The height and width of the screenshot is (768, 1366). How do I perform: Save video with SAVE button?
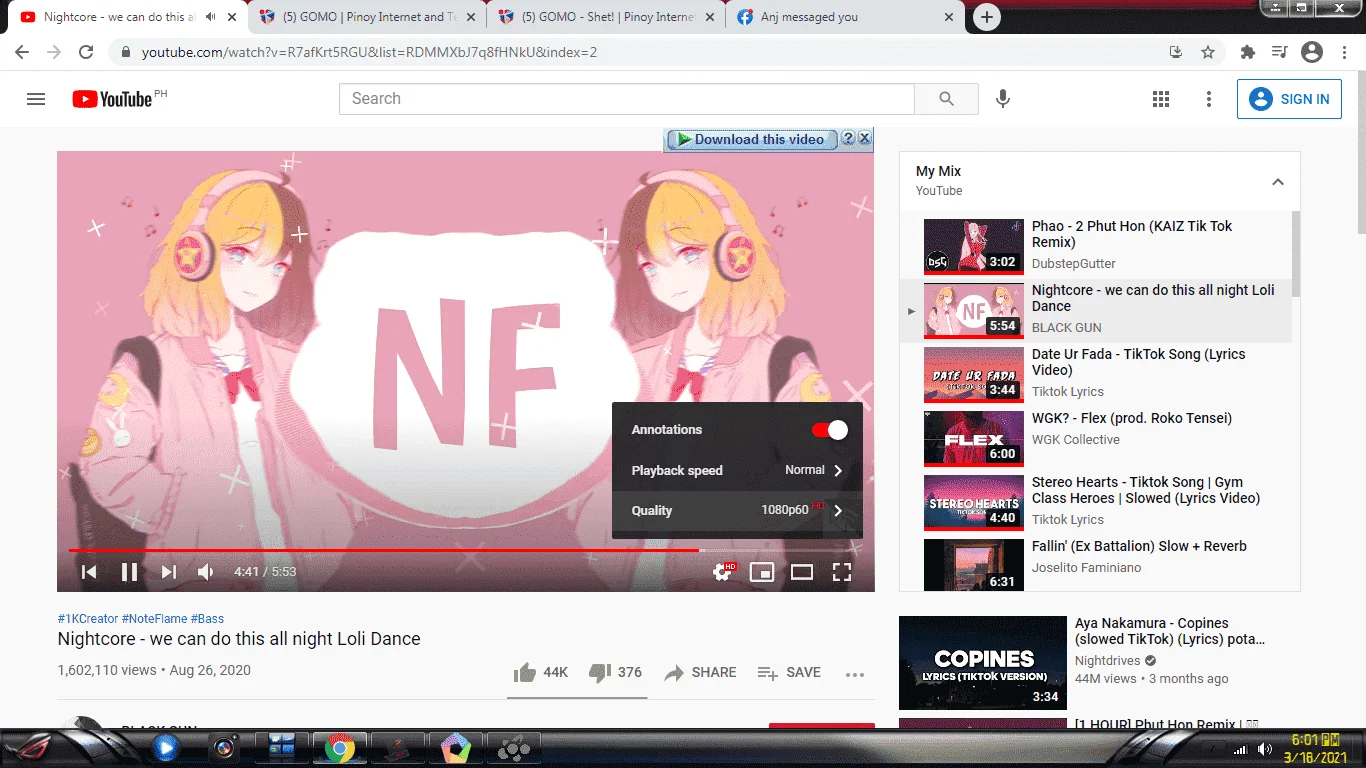[789, 673]
